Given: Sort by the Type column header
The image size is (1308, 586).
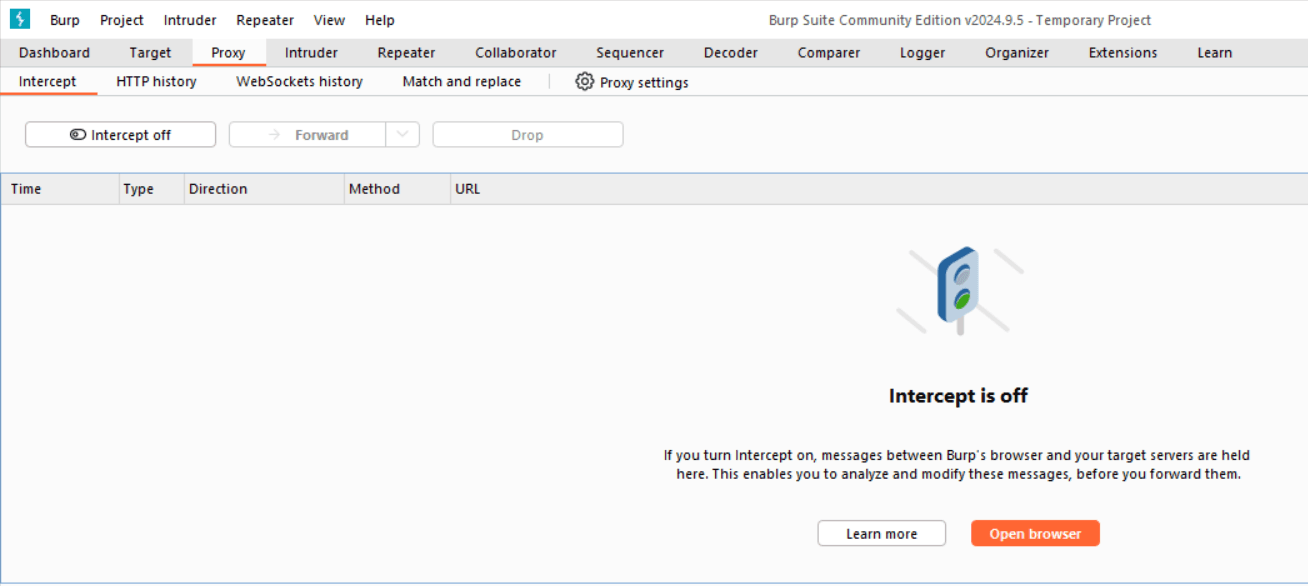Looking at the screenshot, I should click(x=151, y=189).
